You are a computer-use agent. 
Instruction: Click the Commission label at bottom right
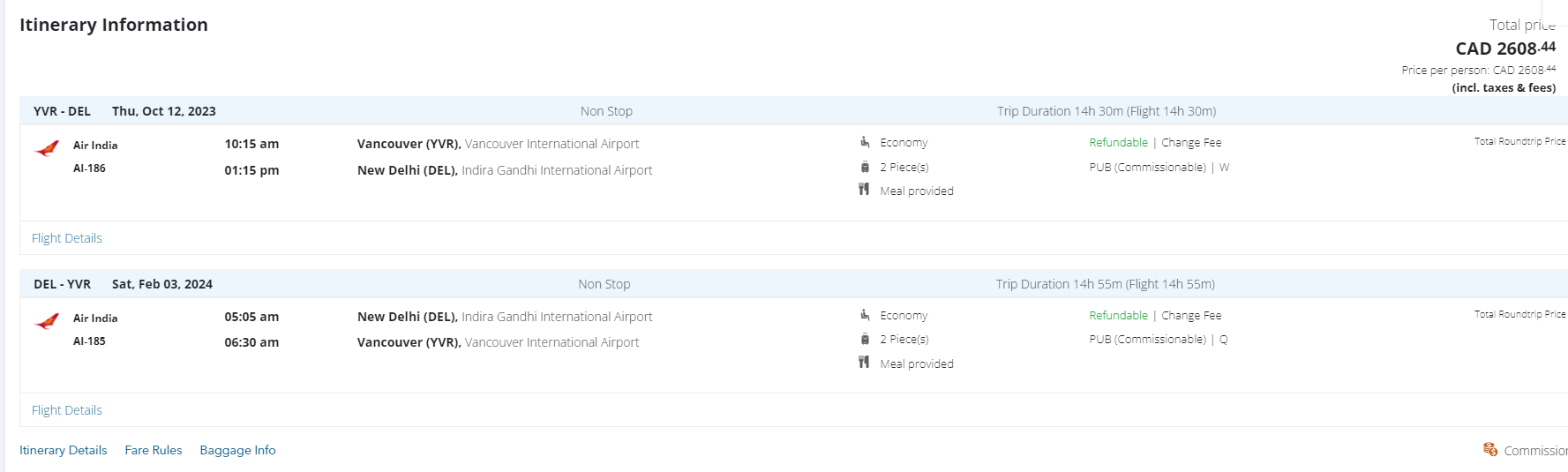pos(1534,451)
